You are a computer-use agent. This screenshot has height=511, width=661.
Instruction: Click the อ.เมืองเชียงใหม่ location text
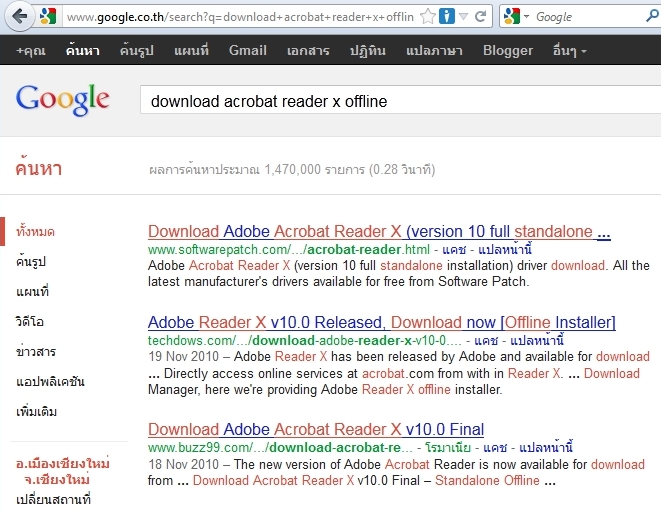pos(62,463)
